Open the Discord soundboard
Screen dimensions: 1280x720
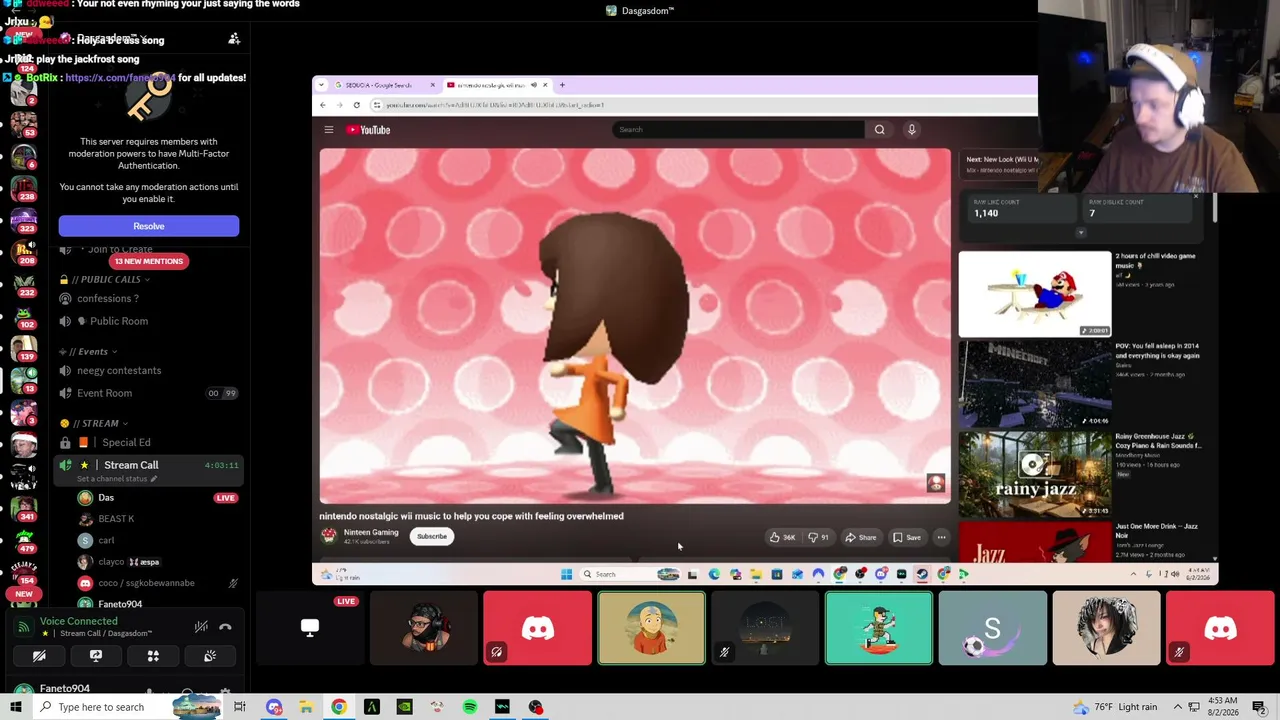pyautogui.click(x=210, y=656)
